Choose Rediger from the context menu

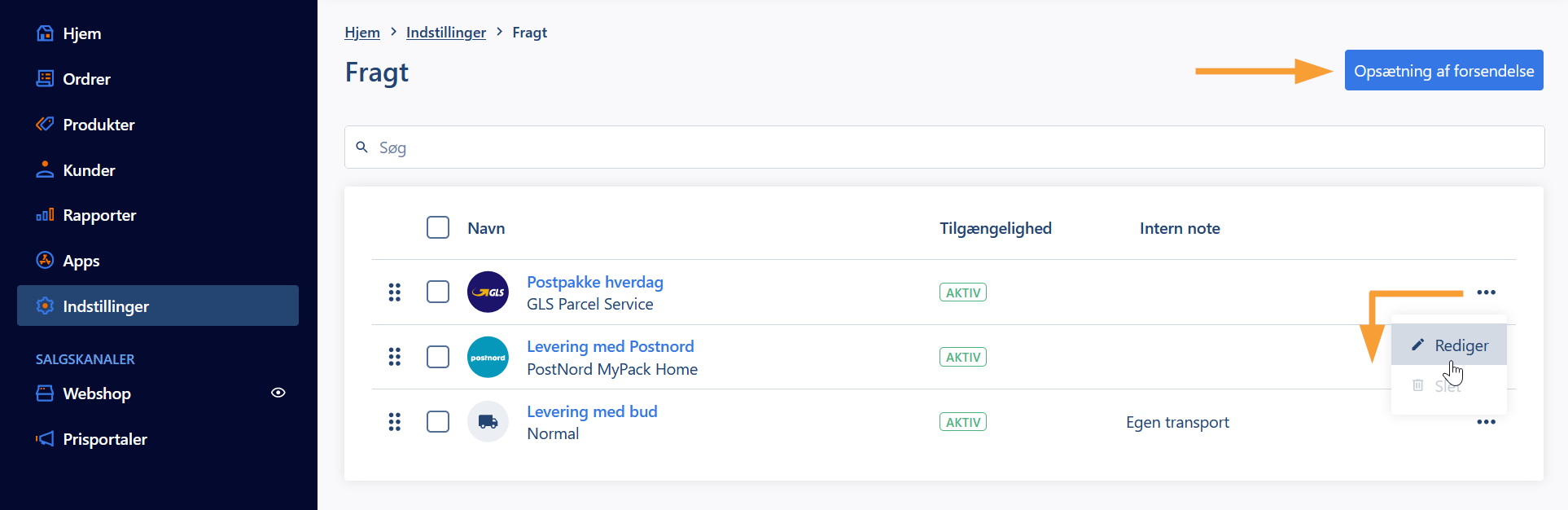(x=1449, y=345)
